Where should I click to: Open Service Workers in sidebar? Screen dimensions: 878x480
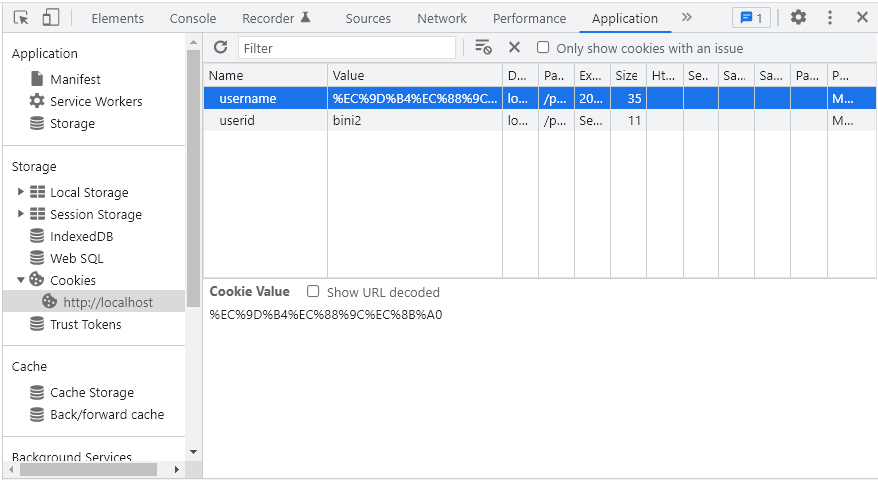point(96,101)
